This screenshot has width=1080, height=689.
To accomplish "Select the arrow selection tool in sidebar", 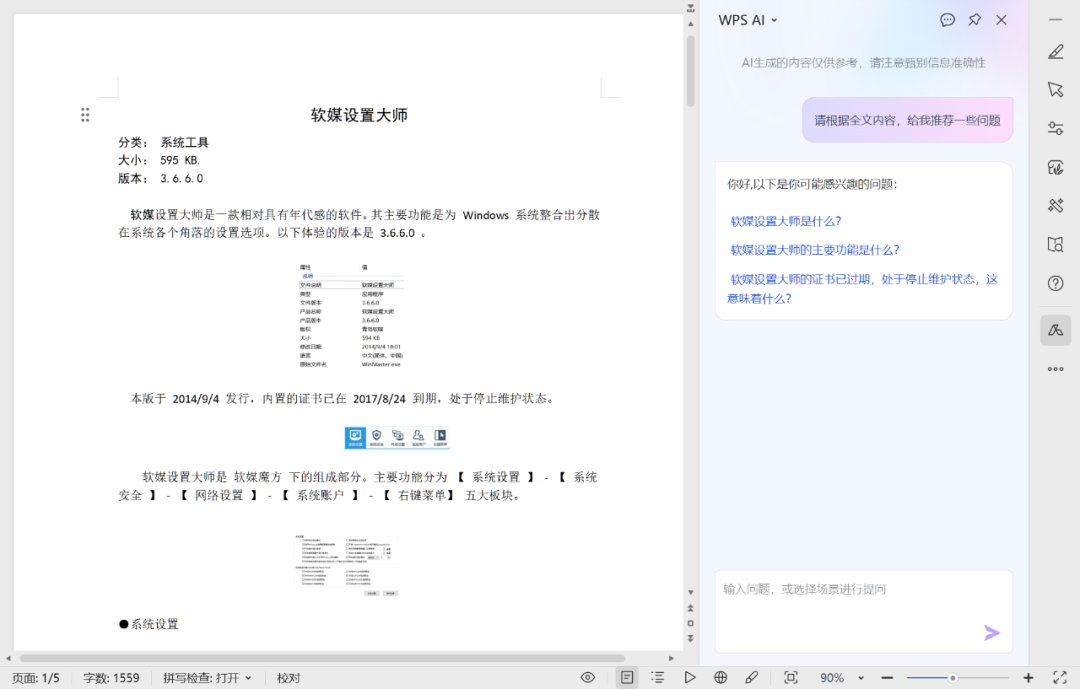I will pos(1055,90).
